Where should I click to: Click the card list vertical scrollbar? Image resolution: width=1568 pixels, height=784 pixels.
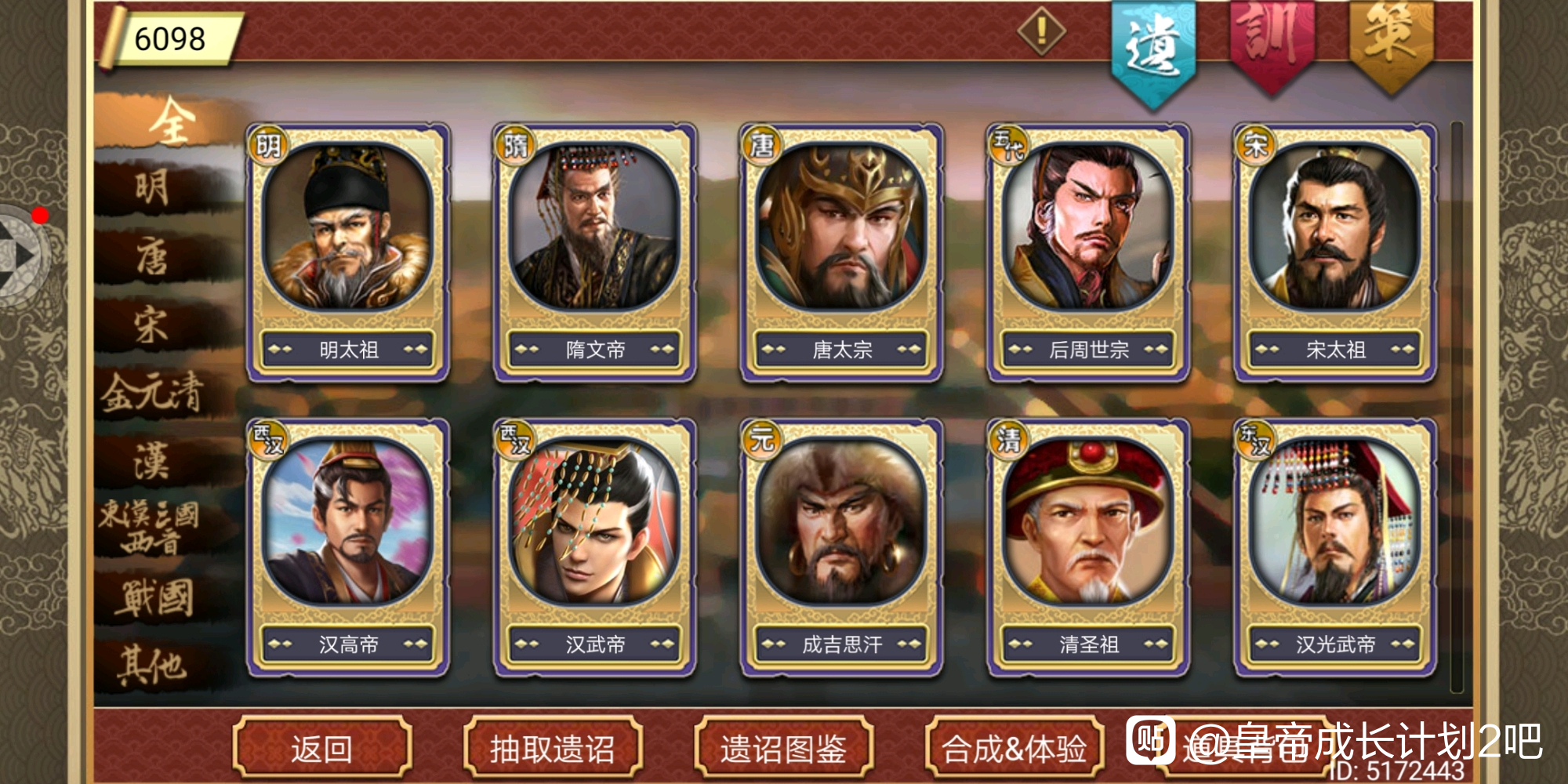[x=1457, y=406]
